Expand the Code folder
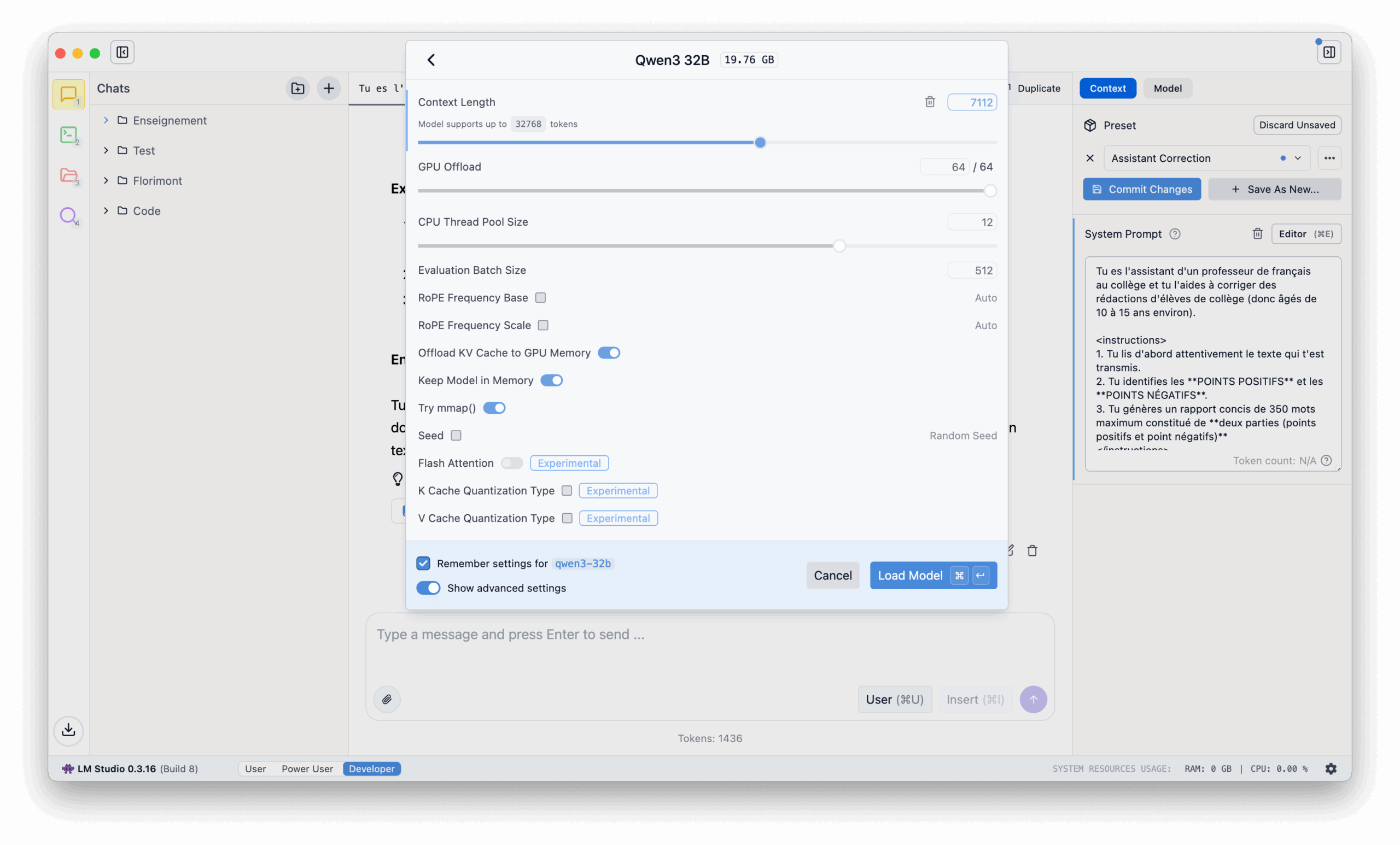Viewport: 1400px width, 845px height. point(106,210)
